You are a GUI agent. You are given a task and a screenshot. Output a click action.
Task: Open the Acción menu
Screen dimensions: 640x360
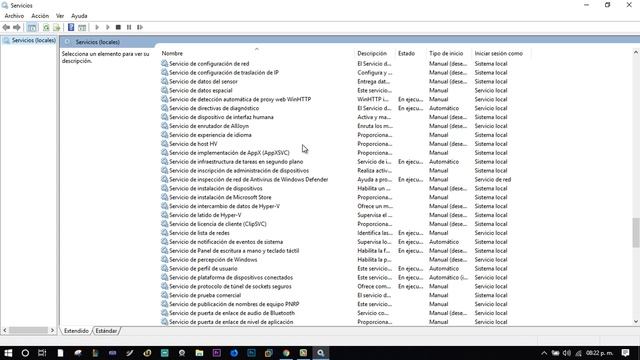coord(40,16)
